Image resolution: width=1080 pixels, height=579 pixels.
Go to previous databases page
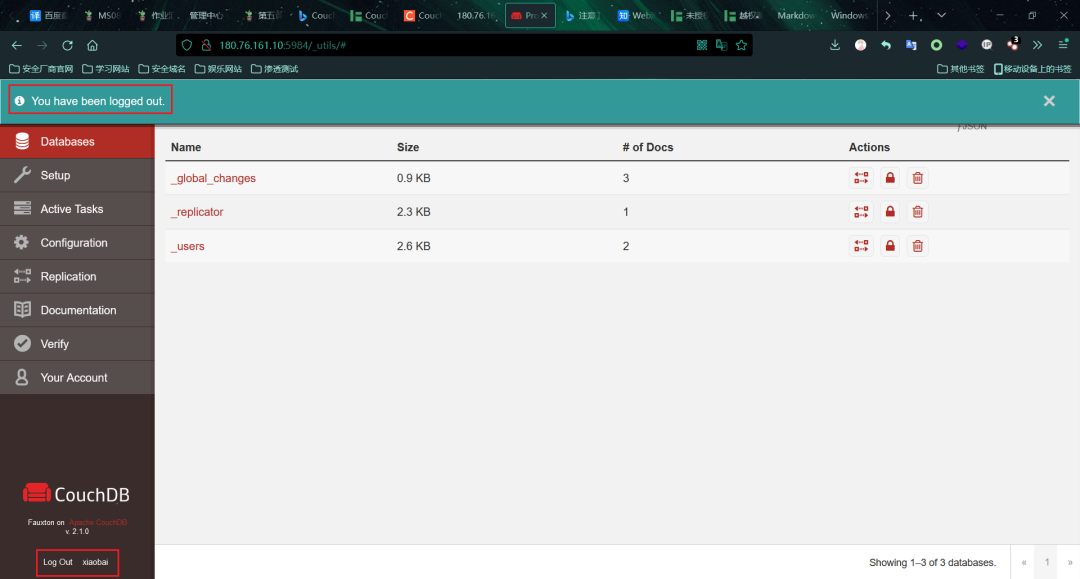1024,562
